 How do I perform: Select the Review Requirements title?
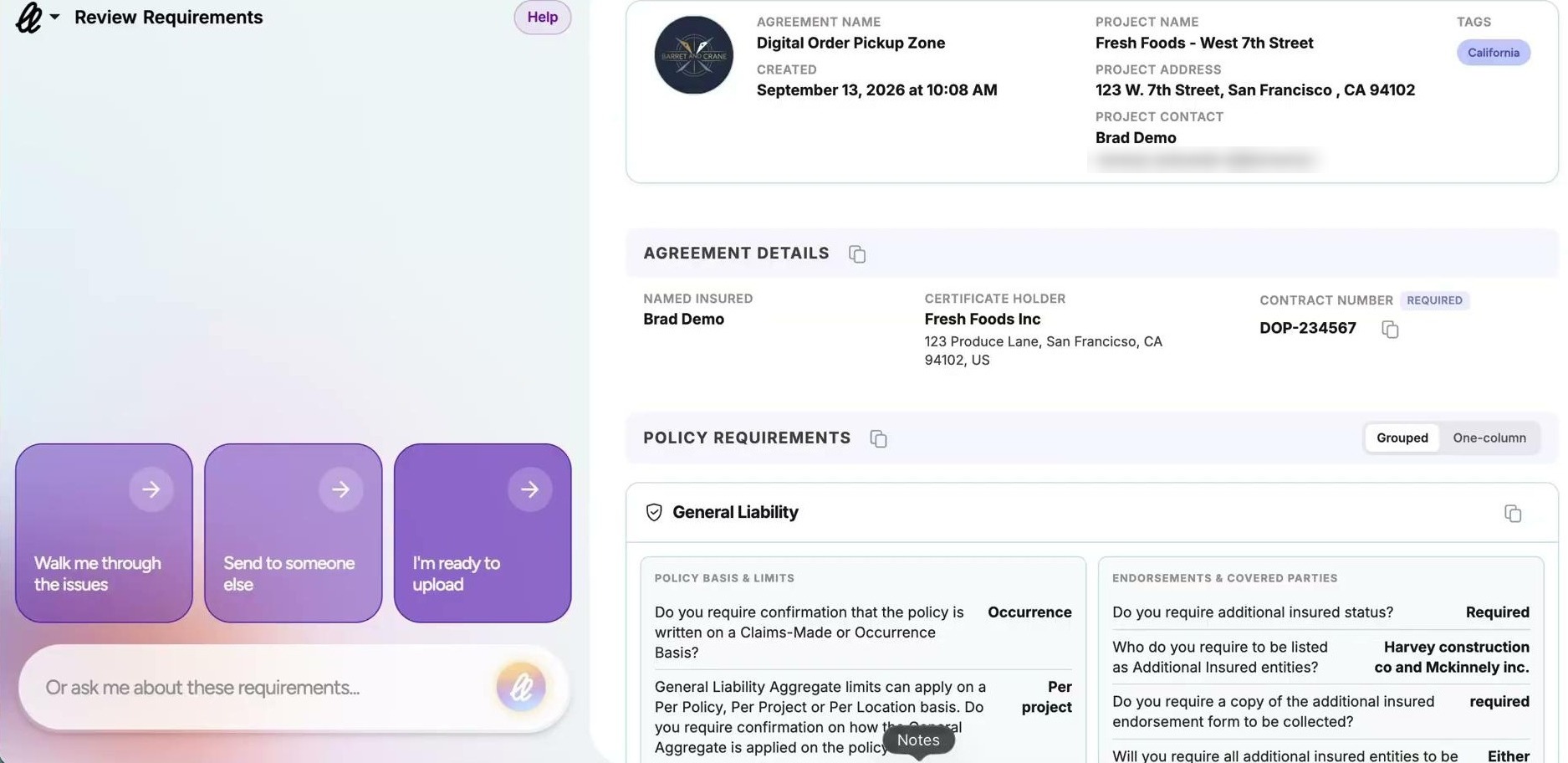[x=168, y=17]
